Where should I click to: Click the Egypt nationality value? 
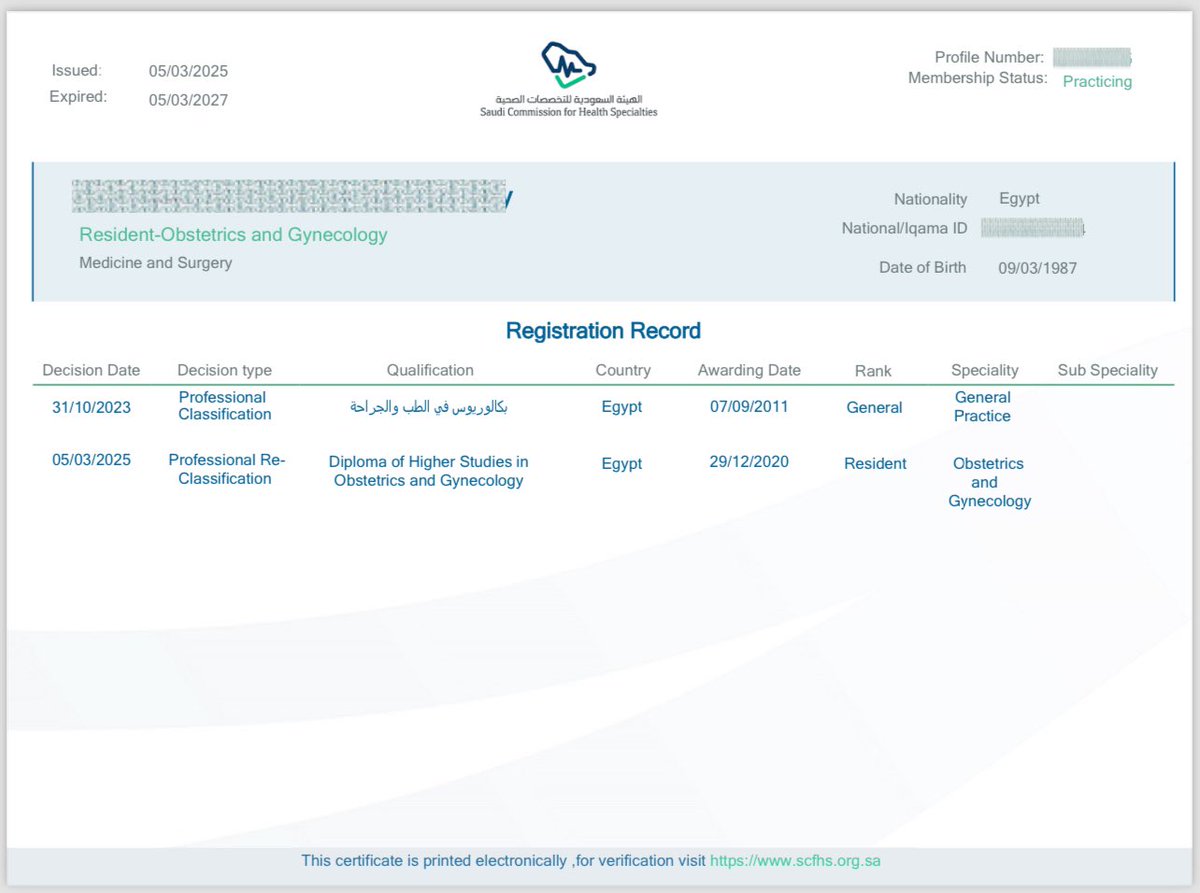(1019, 198)
